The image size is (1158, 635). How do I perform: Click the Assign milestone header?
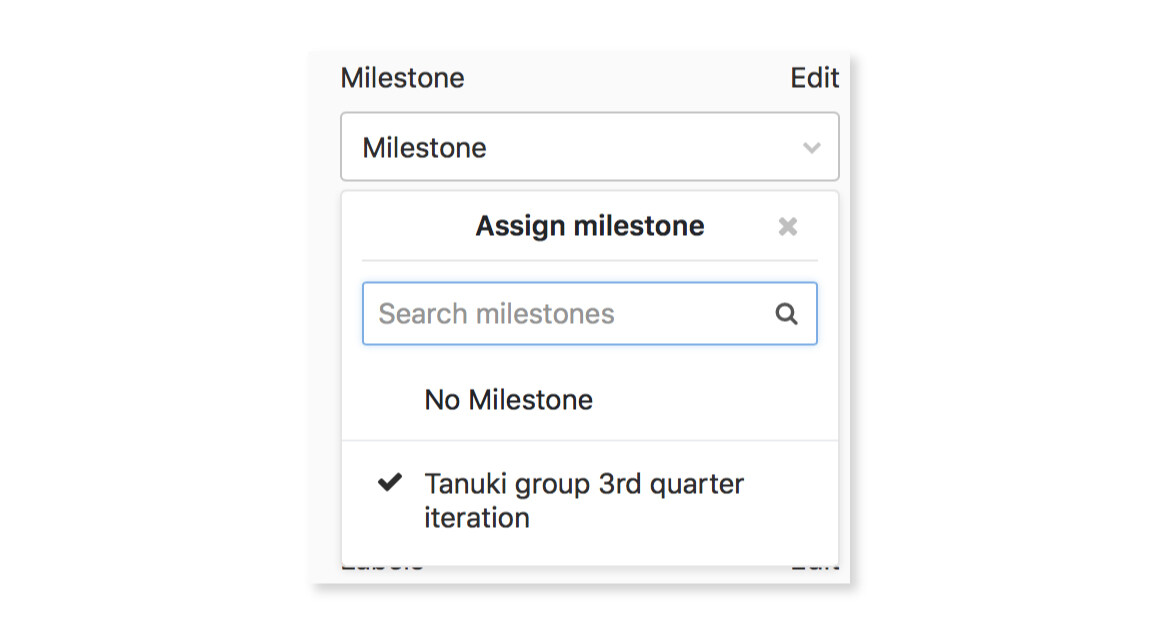click(x=588, y=226)
